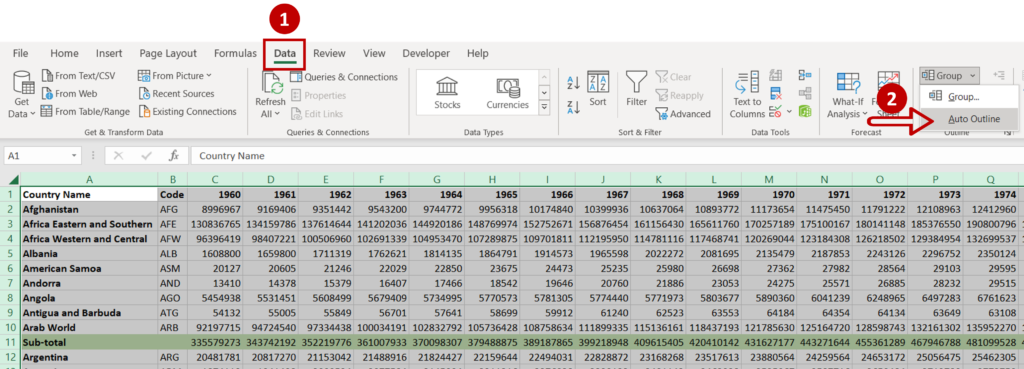The height and width of the screenshot is (369, 1024).
Task: Choose the Currencies data type
Action: 507,92
